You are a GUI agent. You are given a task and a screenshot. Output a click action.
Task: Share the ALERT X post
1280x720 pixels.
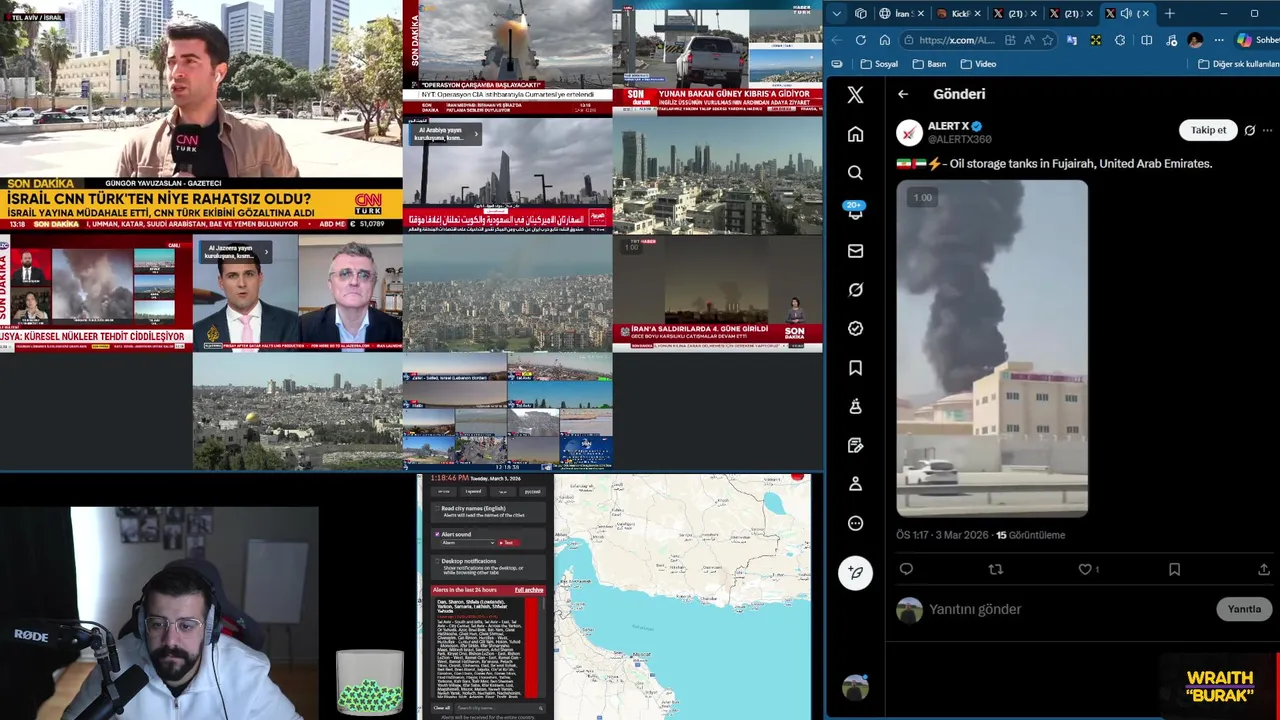tap(1264, 569)
